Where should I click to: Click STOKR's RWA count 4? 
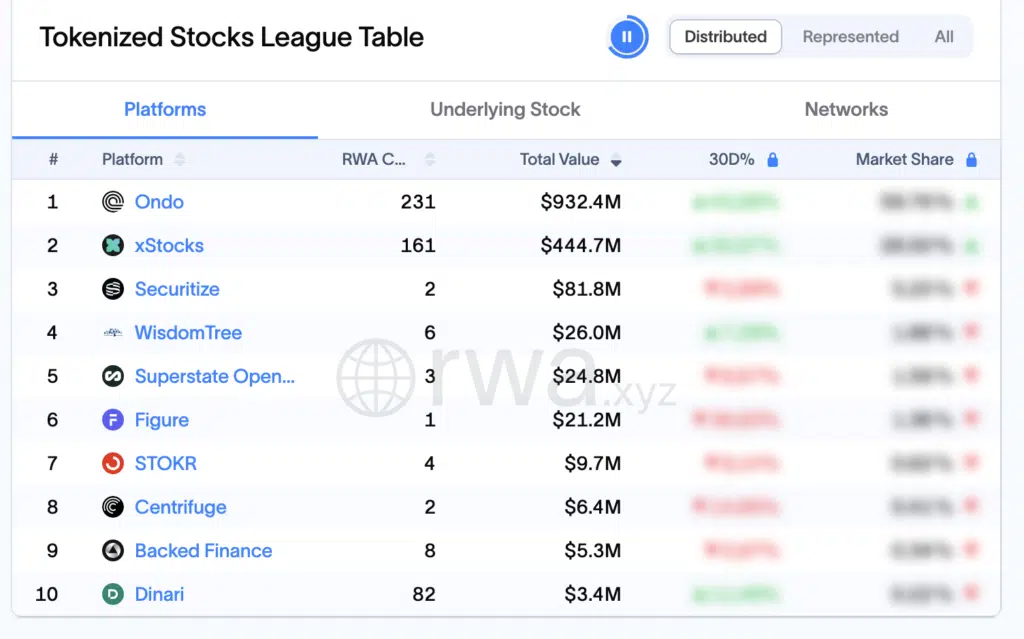(x=430, y=463)
